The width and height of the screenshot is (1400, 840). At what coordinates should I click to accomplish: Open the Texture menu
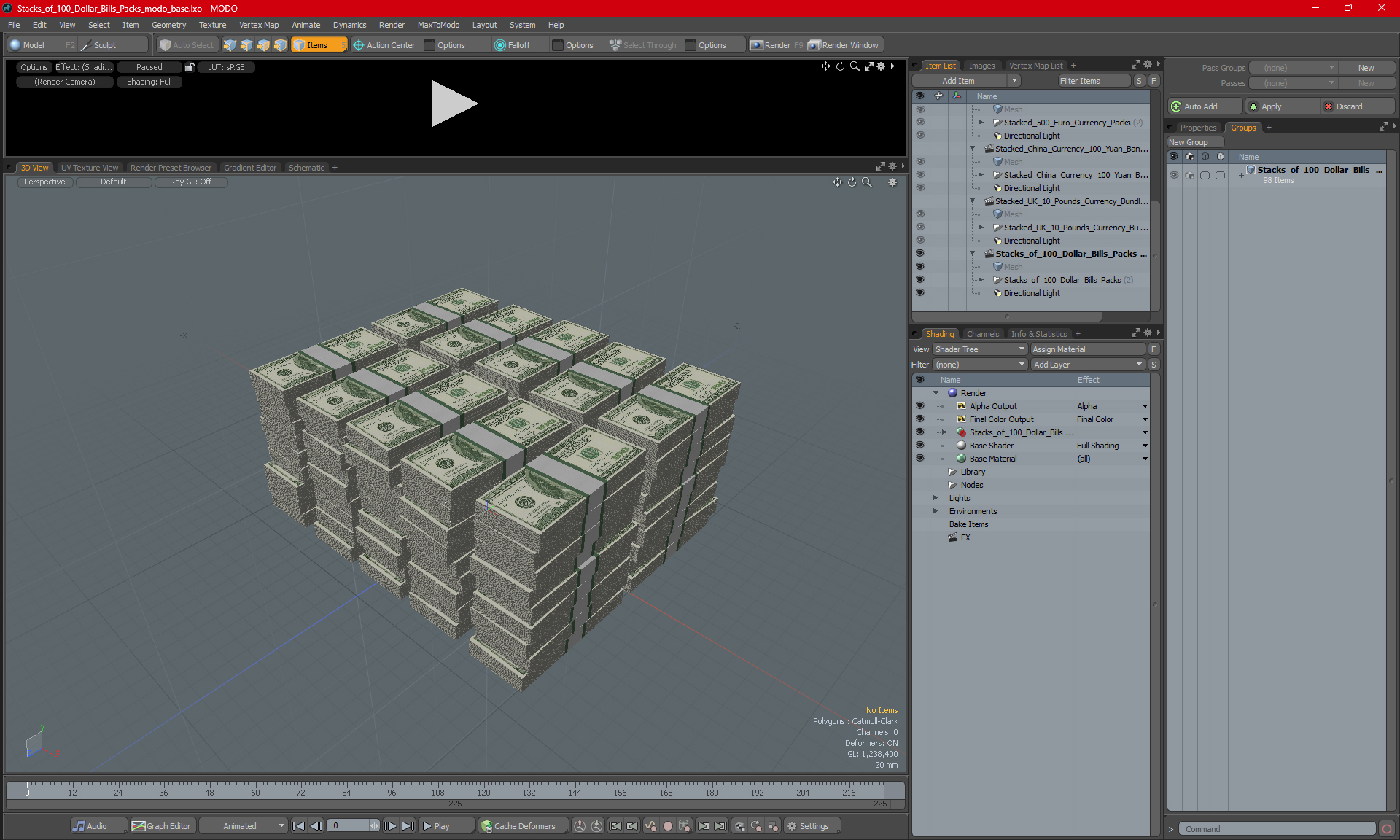pyautogui.click(x=212, y=25)
